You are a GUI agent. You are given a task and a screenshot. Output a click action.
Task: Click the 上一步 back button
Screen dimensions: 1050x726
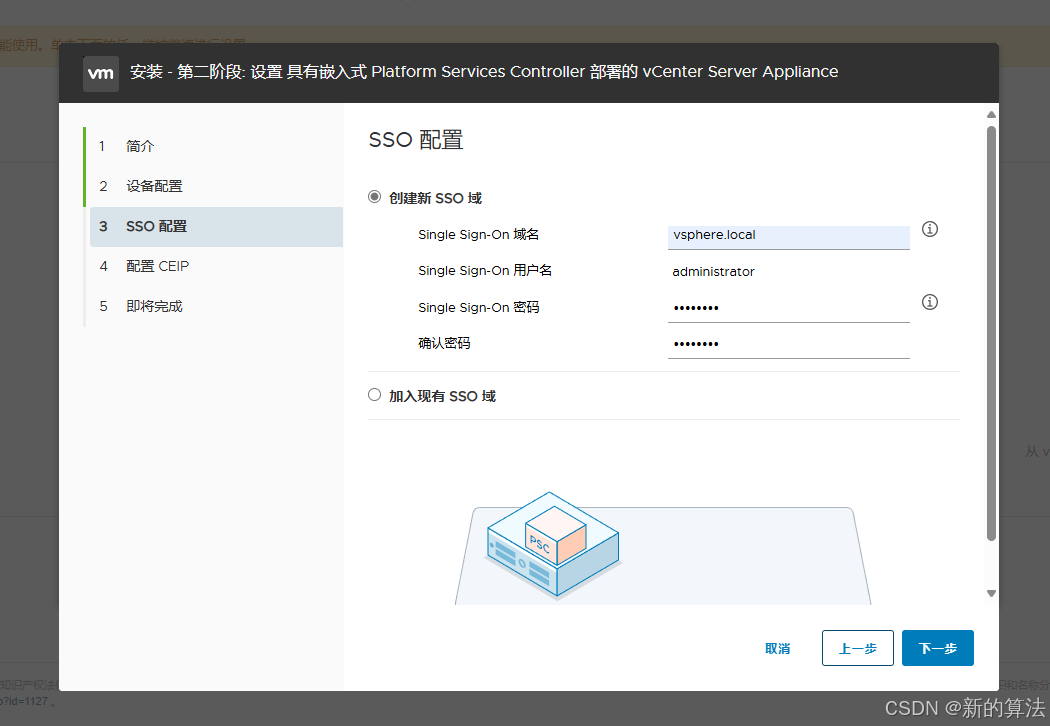click(x=858, y=648)
